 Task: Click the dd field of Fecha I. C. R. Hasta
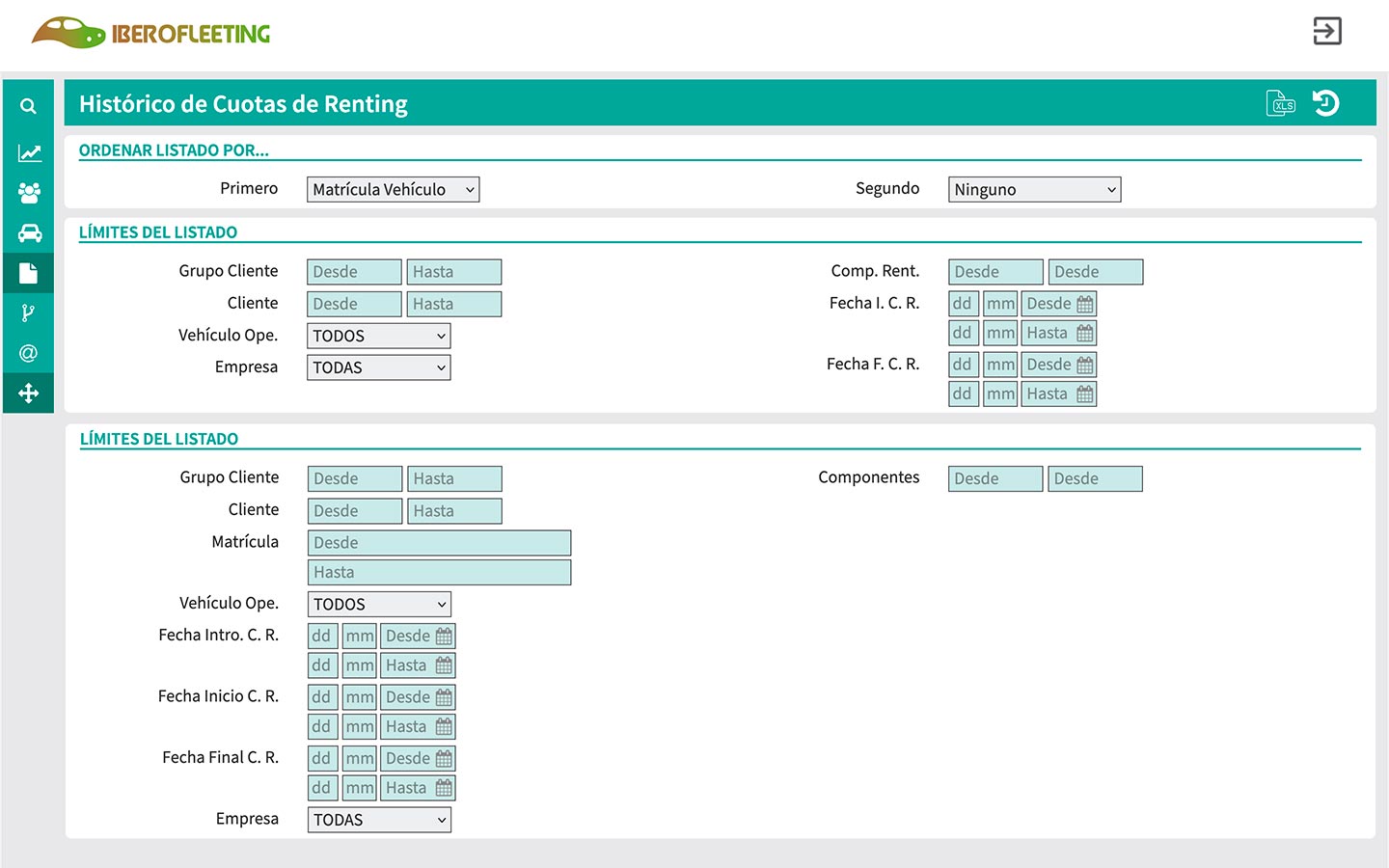point(964,333)
